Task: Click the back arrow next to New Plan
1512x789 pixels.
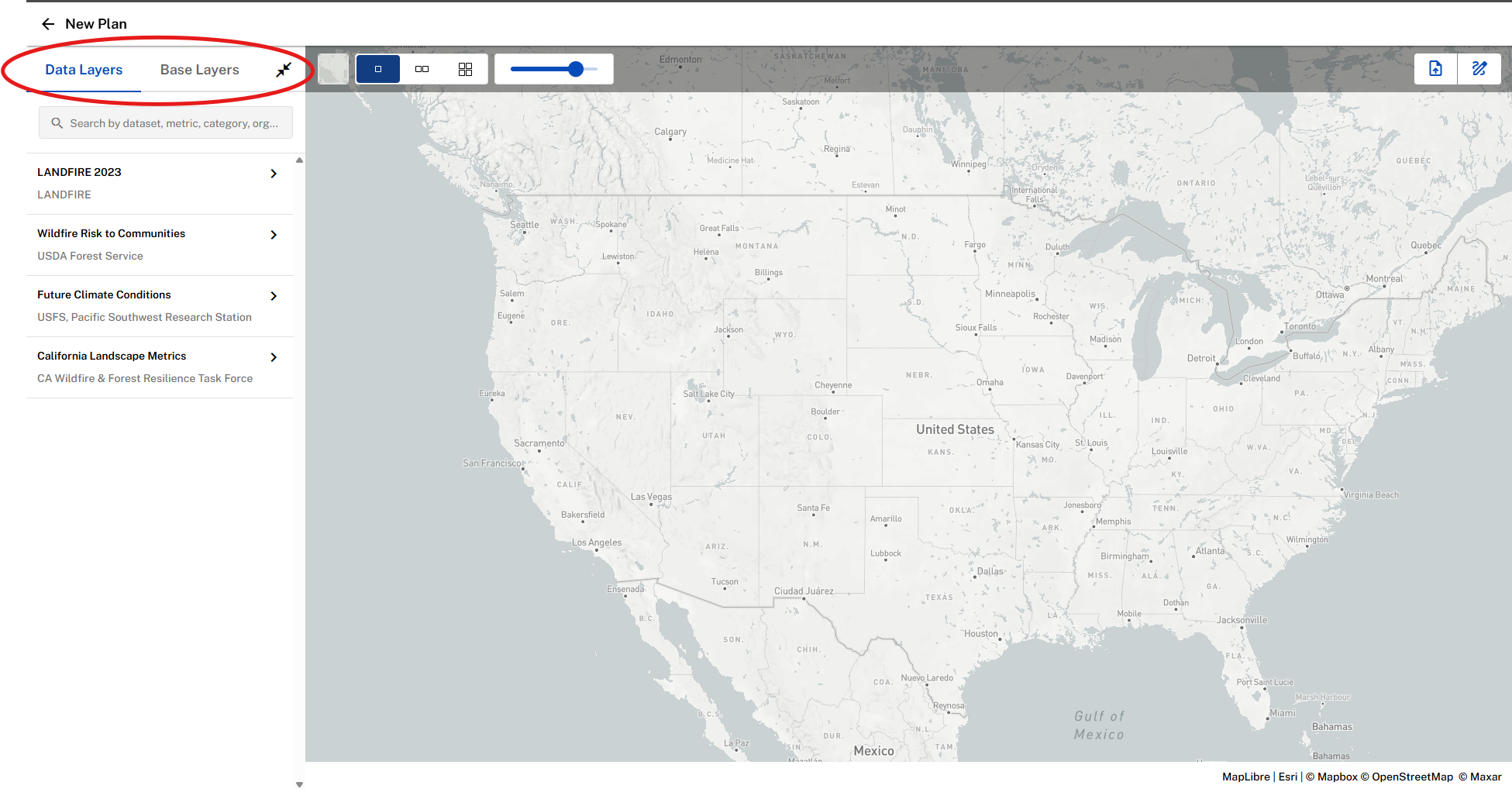Action: click(48, 23)
